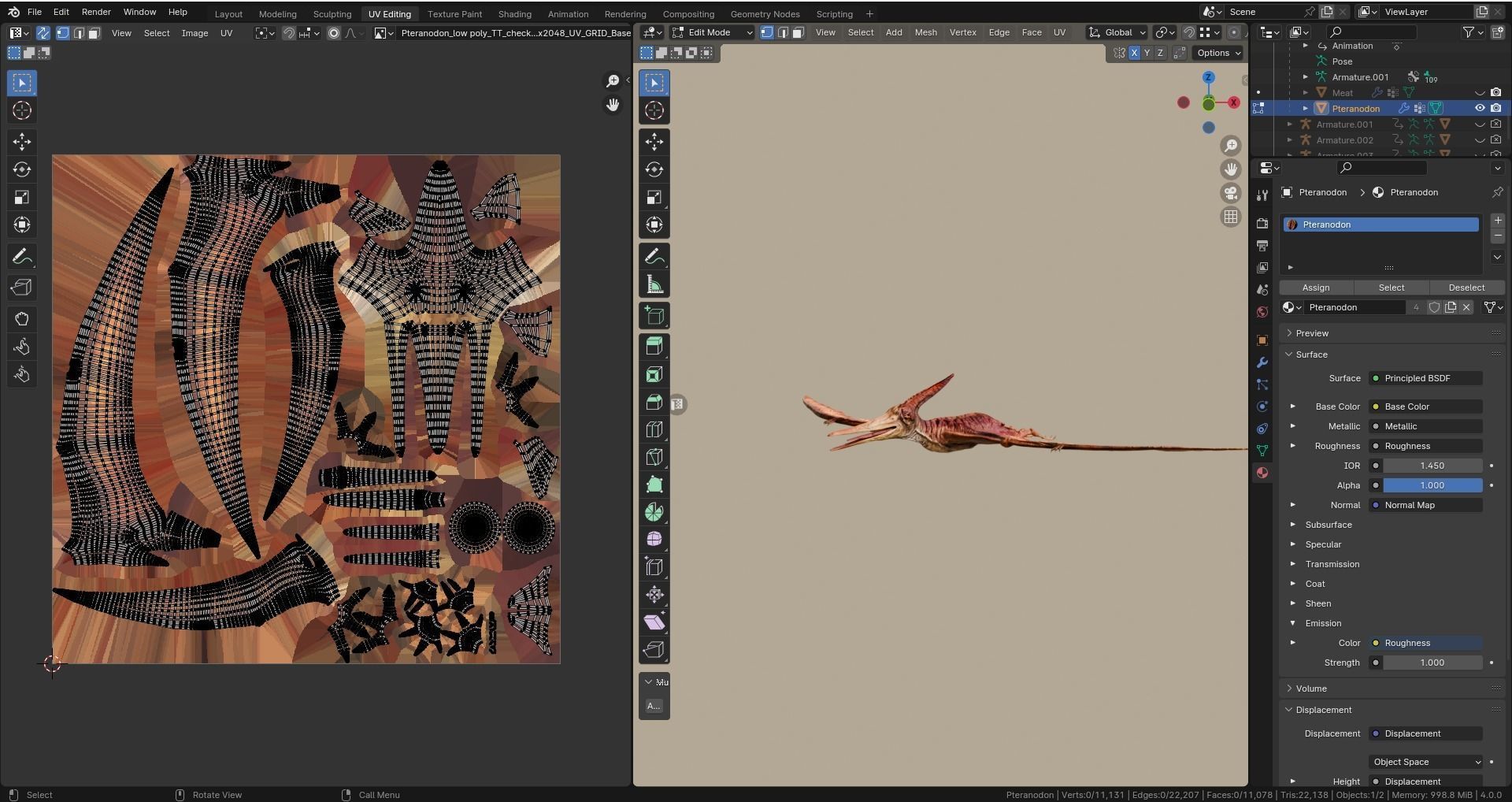
Task: Switch to orthographic/perspective grid view icon
Action: click(x=1231, y=217)
